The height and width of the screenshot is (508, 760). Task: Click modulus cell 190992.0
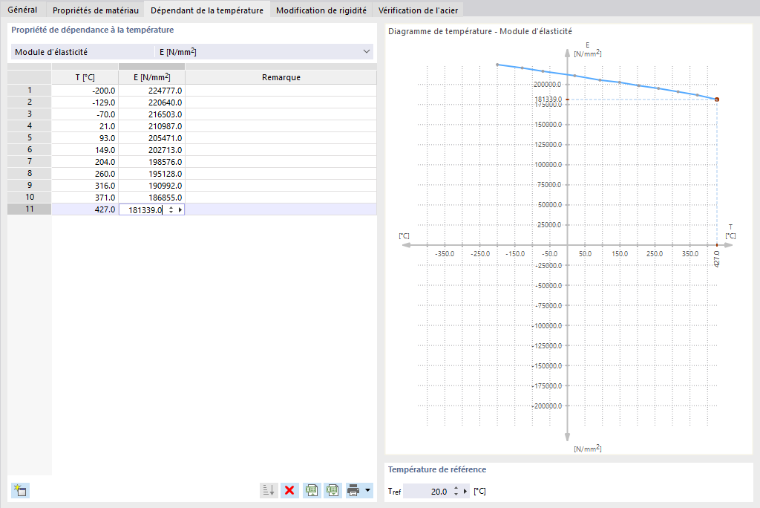[152, 186]
